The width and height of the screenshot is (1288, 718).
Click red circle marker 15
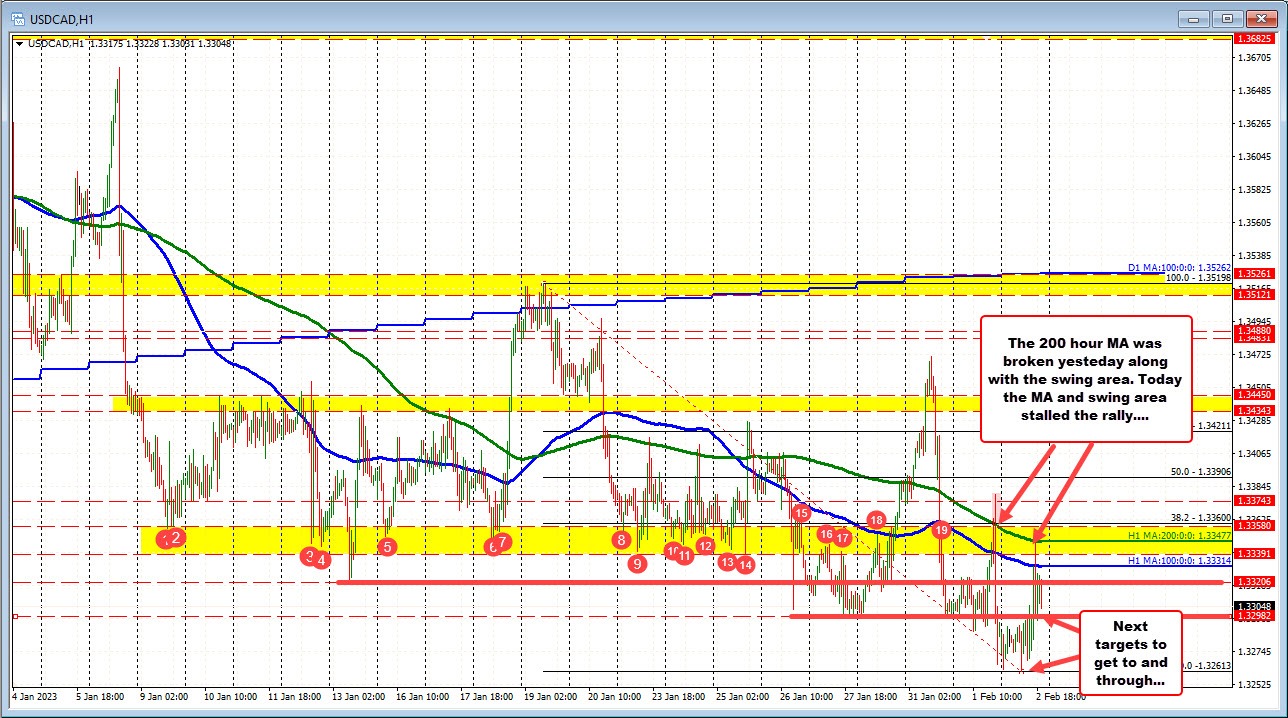pos(801,513)
